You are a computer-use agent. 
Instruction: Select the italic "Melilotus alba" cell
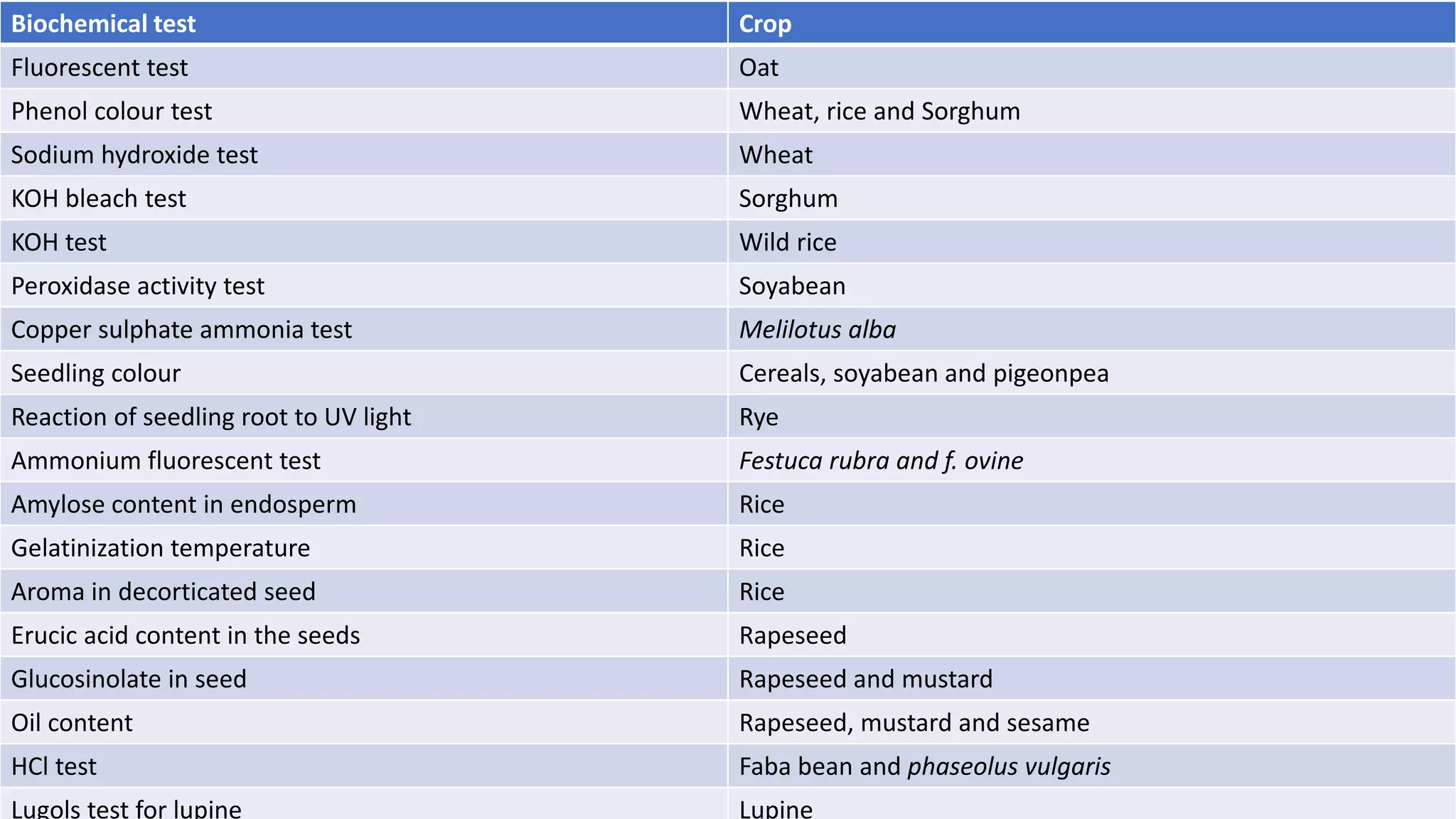(x=818, y=330)
